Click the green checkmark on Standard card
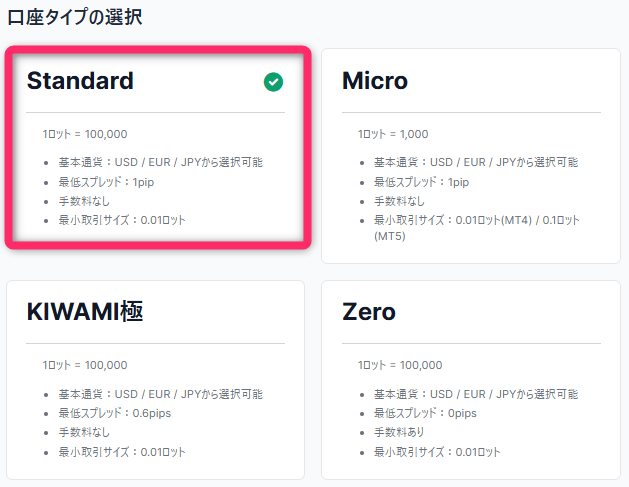 click(x=273, y=82)
